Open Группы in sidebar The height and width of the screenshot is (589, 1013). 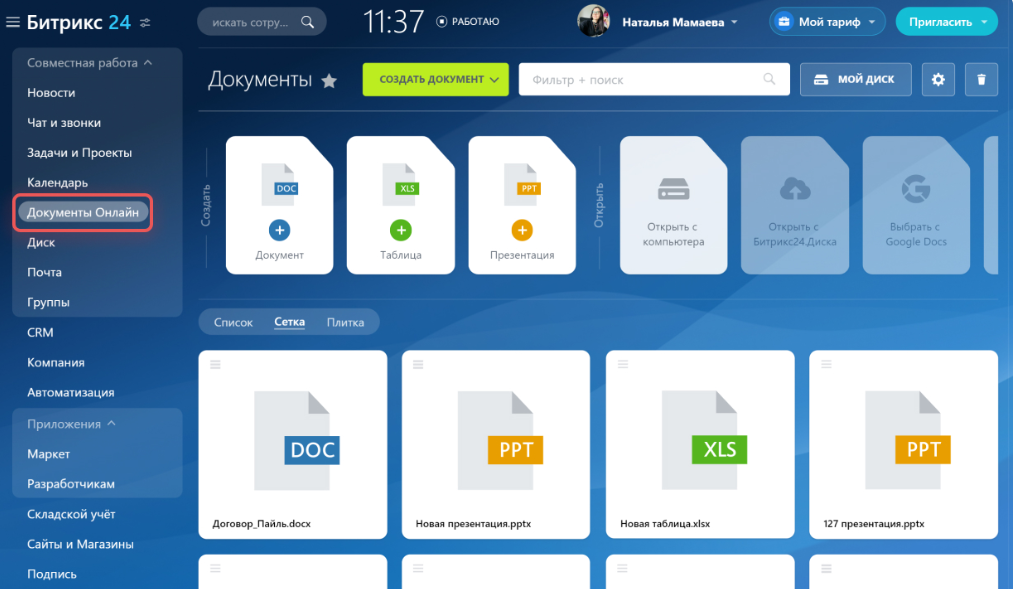(x=48, y=302)
